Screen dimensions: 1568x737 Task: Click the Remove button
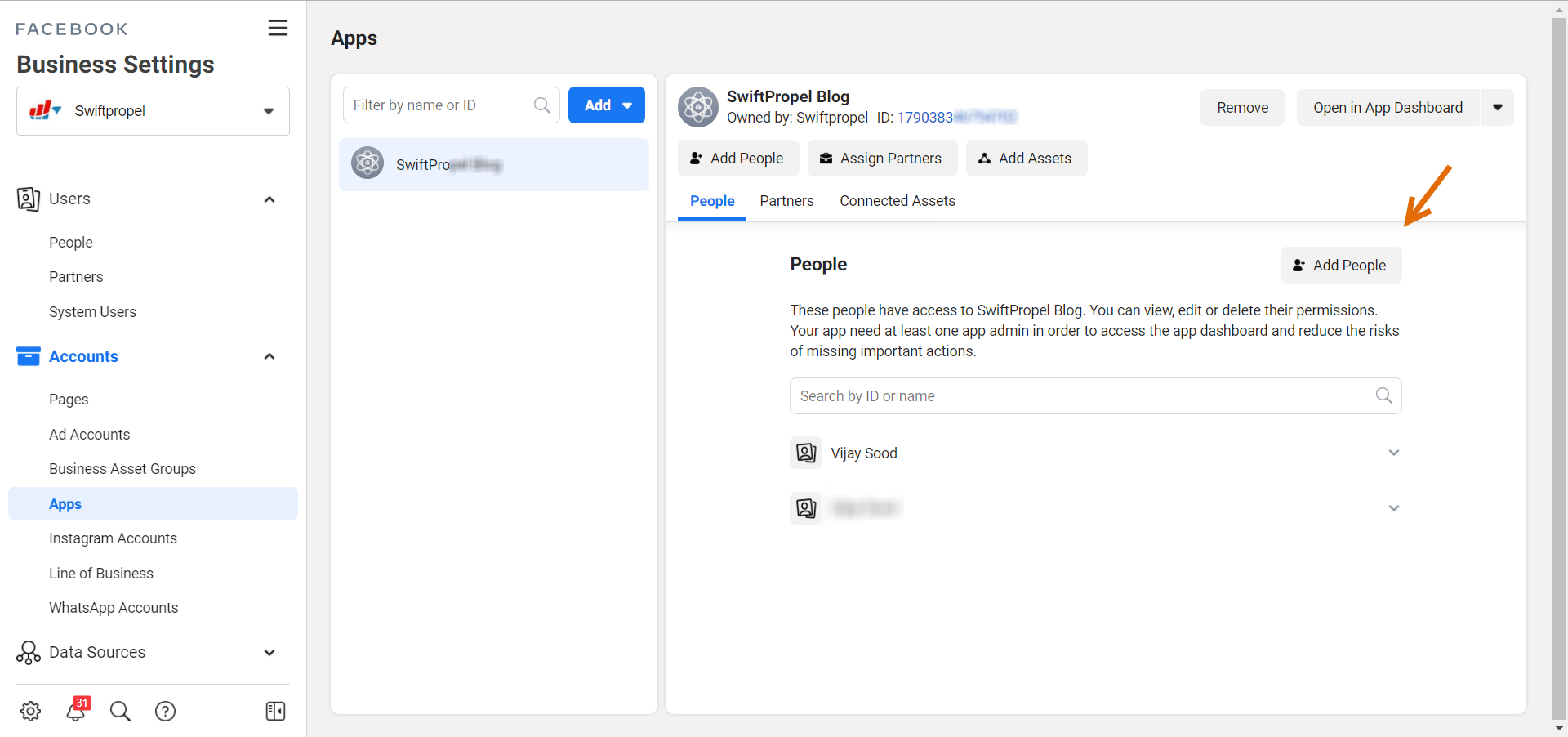click(x=1242, y=108)
